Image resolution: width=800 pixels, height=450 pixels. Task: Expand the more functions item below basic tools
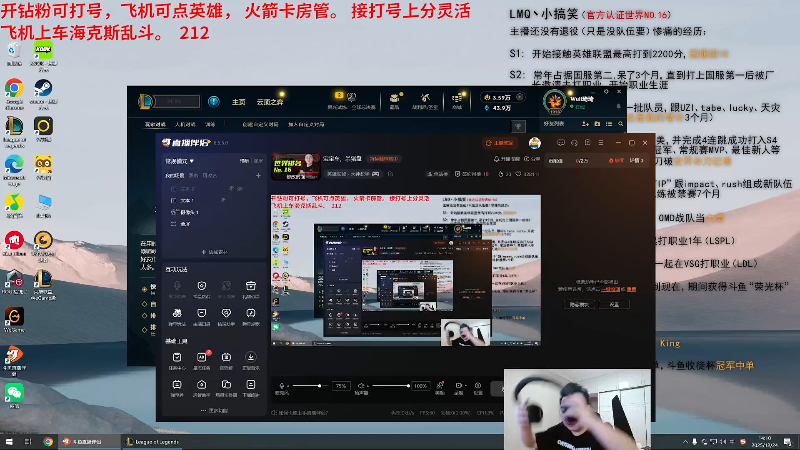(x=214, y=410)
